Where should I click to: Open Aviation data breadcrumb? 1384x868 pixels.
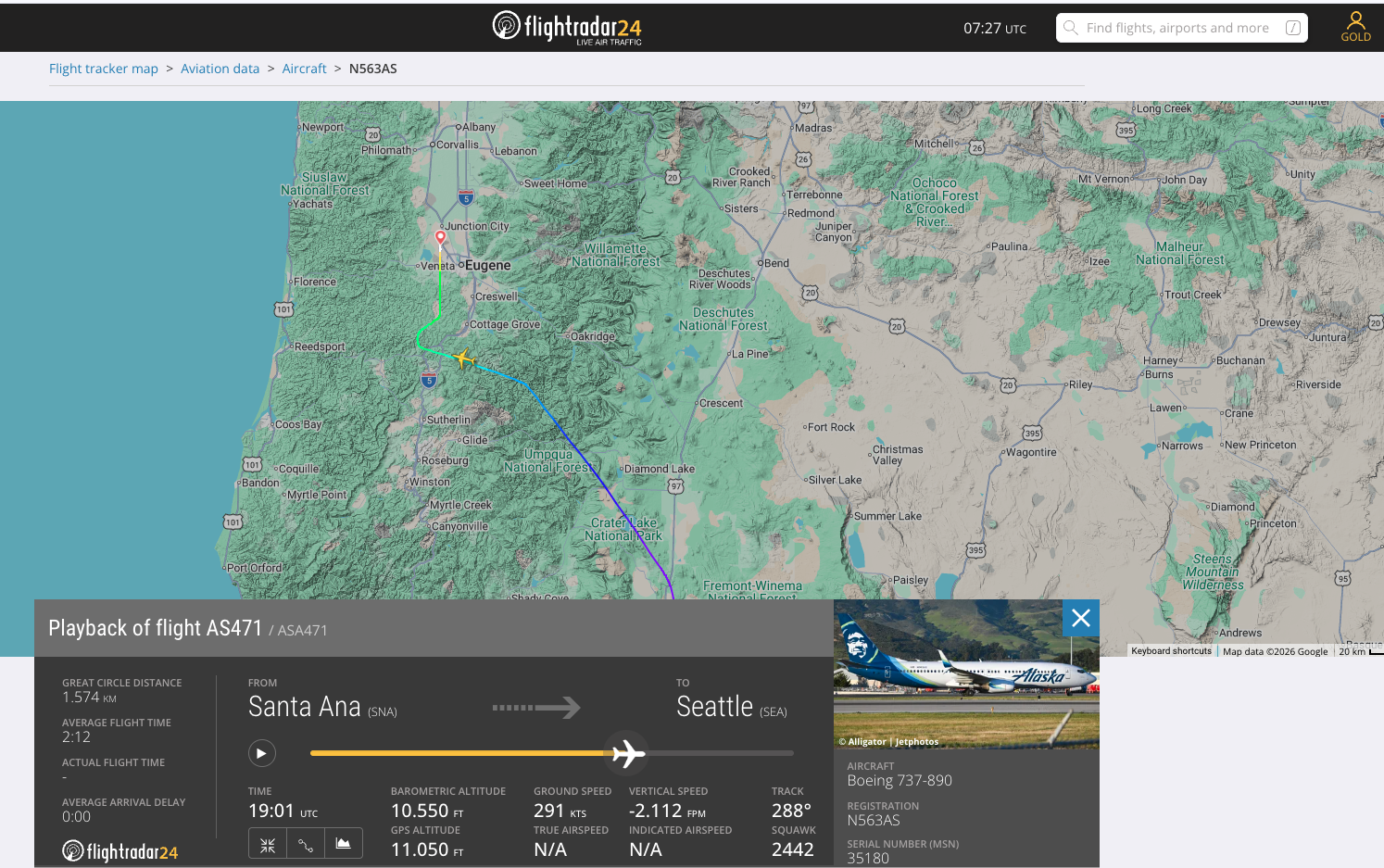[220, 69]
